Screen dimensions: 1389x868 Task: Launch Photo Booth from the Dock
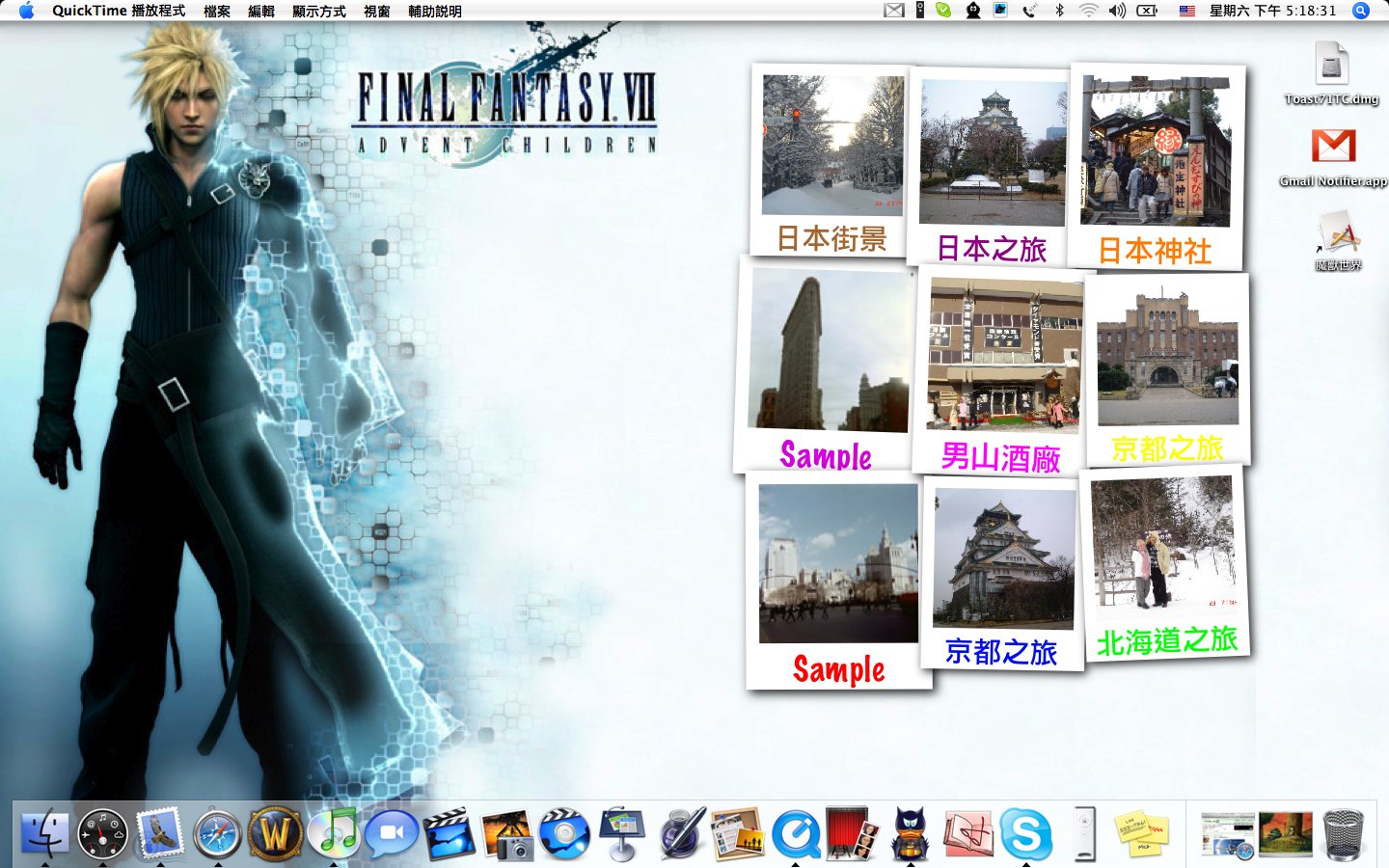pyautogui.click(x=853, y=833)
